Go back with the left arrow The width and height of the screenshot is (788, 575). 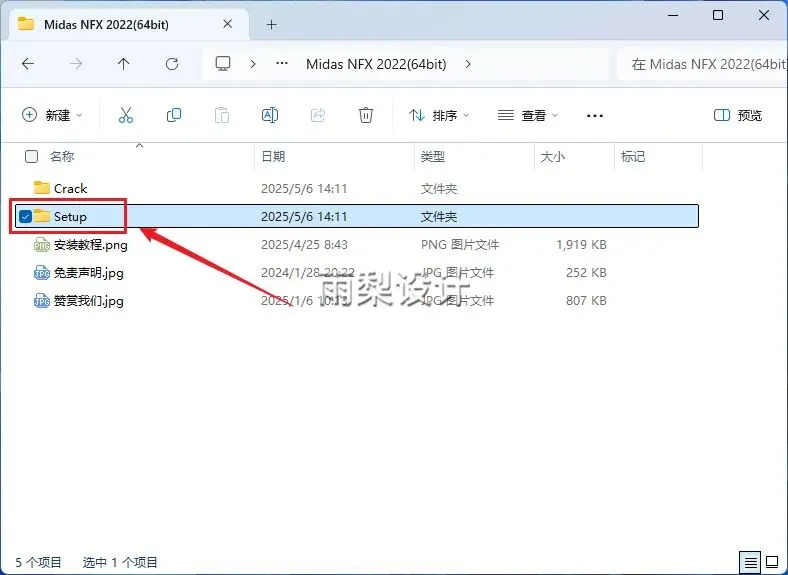(x=28, y=64)
